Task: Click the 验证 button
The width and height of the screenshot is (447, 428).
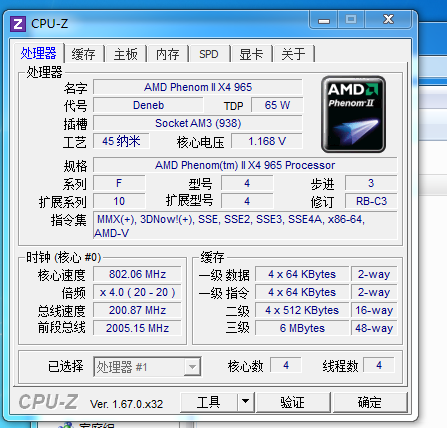Action: [x=293, y=402]
